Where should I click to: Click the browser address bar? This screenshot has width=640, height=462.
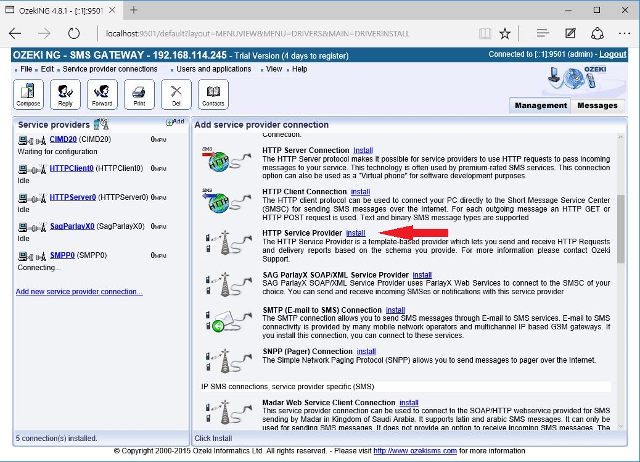pyautogui.click(x=286, y=33)
